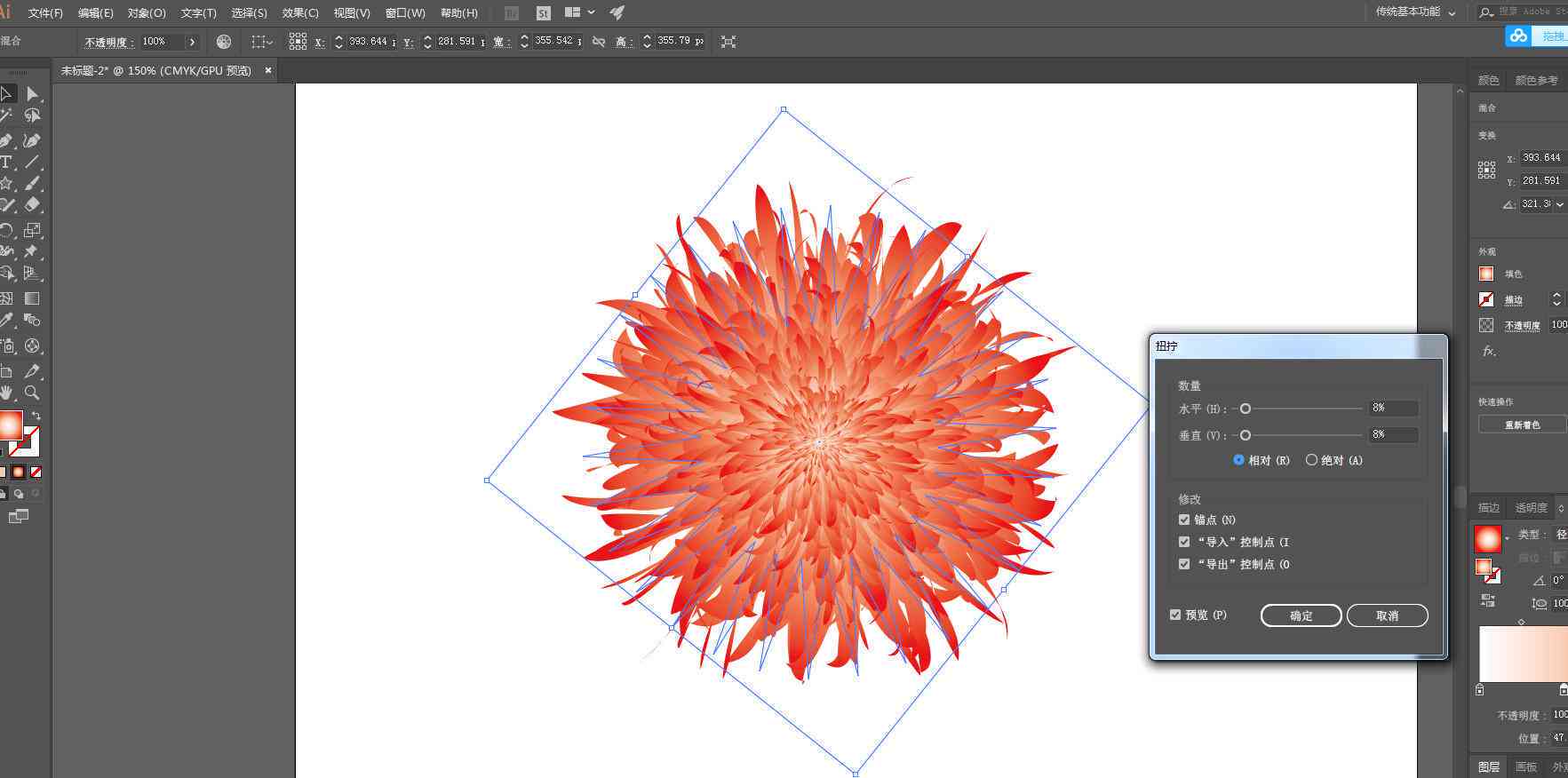Close the untitled document tab
1568x778 pixels.
tap(268, 70)
